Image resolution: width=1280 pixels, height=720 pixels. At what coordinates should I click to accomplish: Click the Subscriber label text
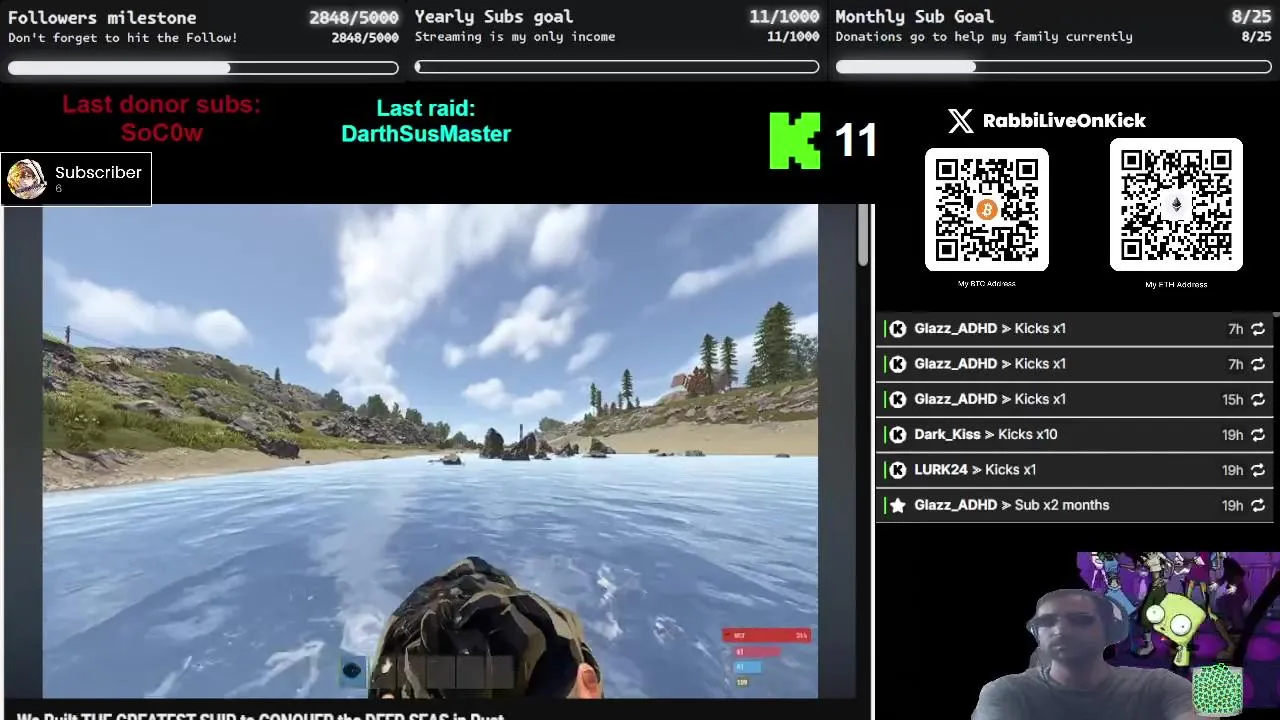click(98, 173)
